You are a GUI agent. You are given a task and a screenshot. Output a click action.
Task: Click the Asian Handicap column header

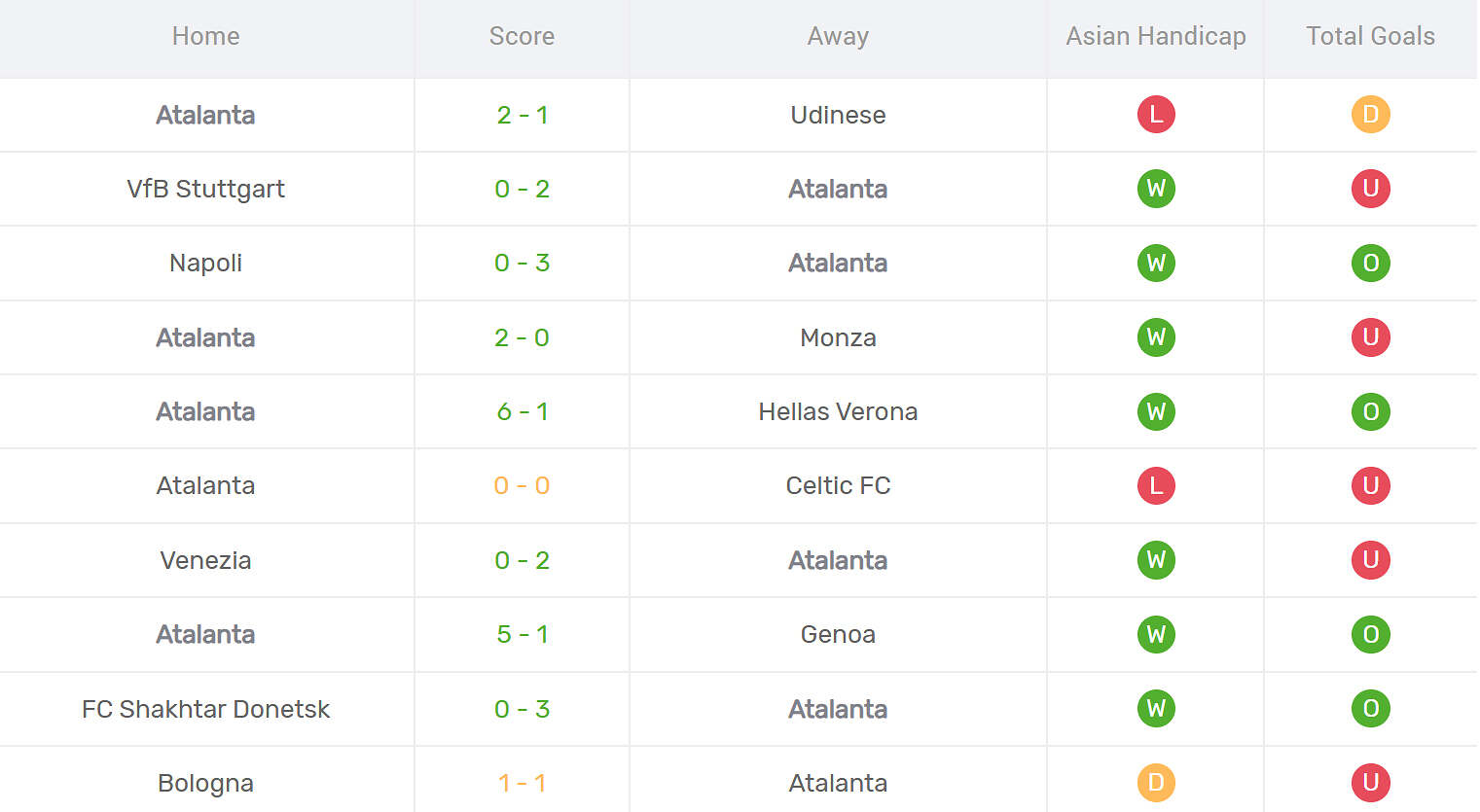[1156, 36]
